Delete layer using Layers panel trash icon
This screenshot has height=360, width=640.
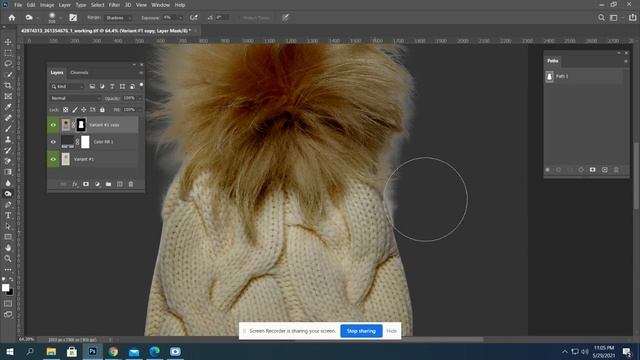tap(131, 184)
